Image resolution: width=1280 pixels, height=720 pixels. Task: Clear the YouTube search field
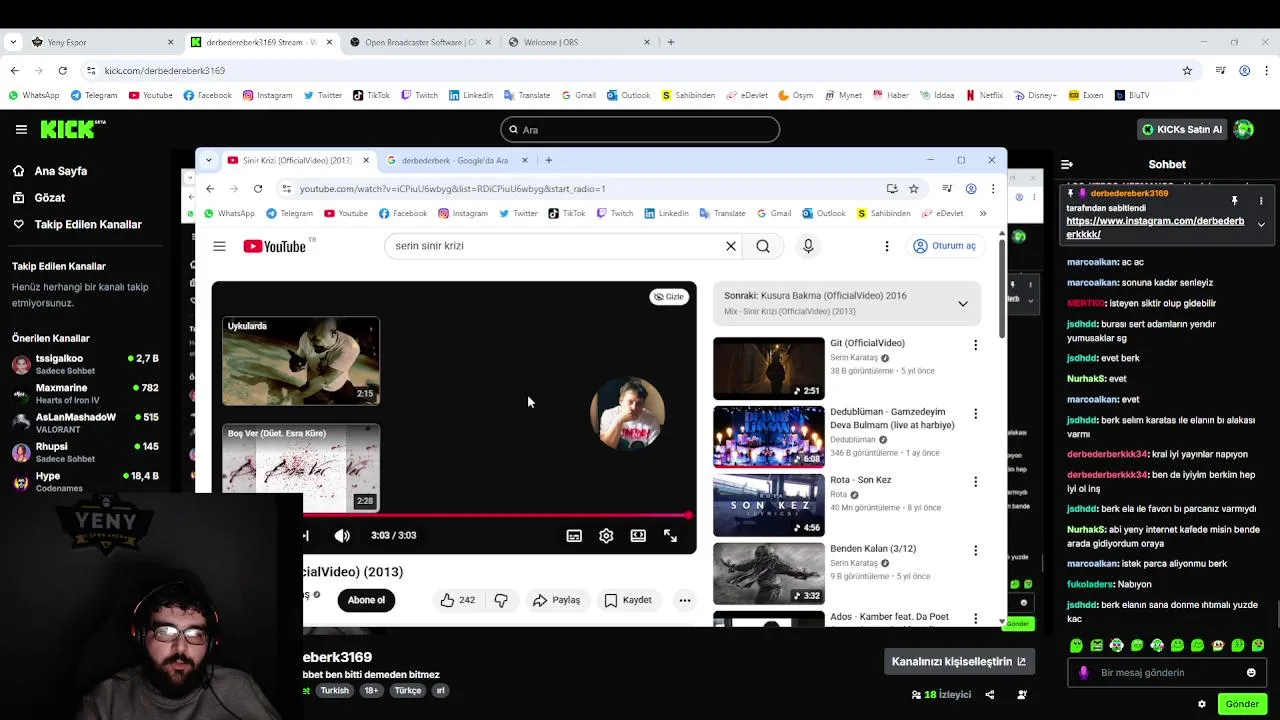tap(731, 246)
